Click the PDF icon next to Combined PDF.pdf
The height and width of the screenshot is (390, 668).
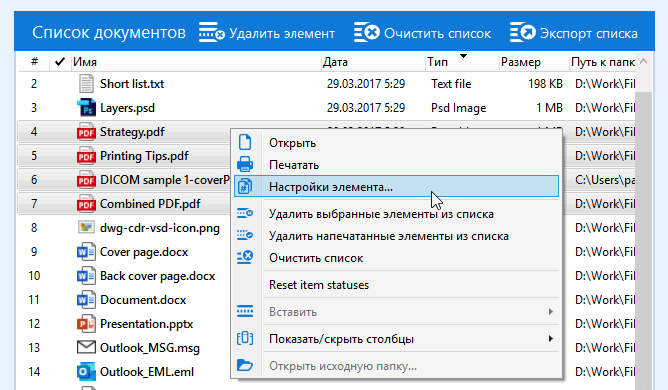point(86,204)
